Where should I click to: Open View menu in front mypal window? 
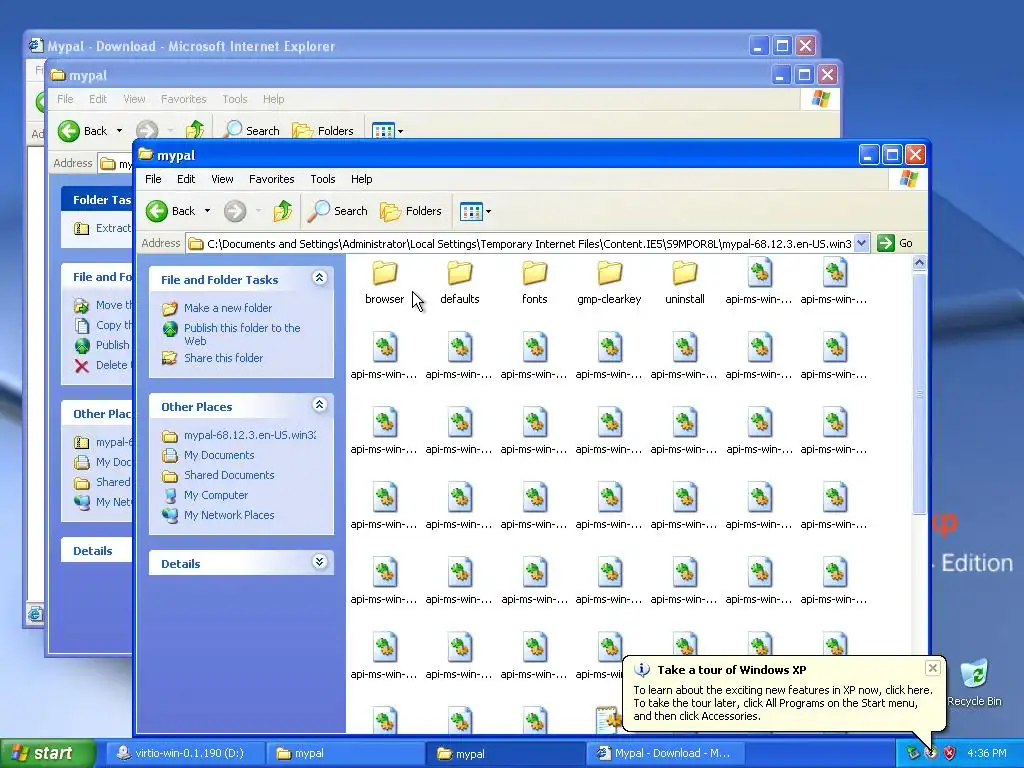coord(222,179)
